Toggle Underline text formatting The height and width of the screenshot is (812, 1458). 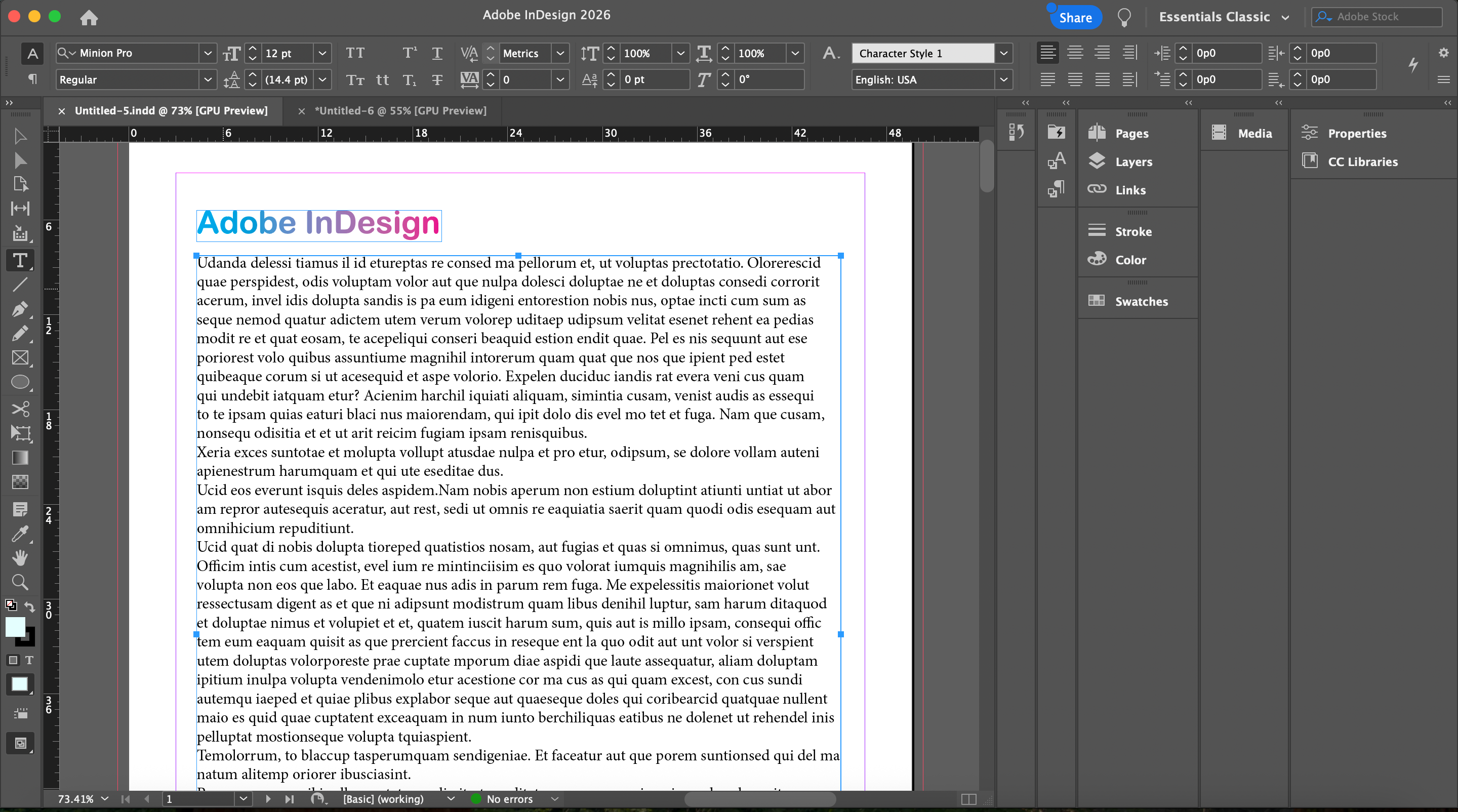coord(437,53)
